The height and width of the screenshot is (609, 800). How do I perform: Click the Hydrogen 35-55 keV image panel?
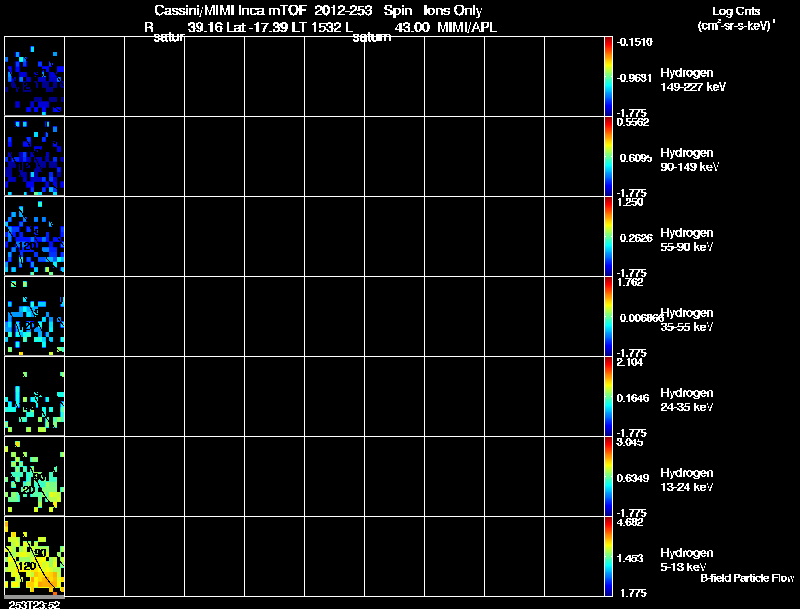tap(35, 316)
